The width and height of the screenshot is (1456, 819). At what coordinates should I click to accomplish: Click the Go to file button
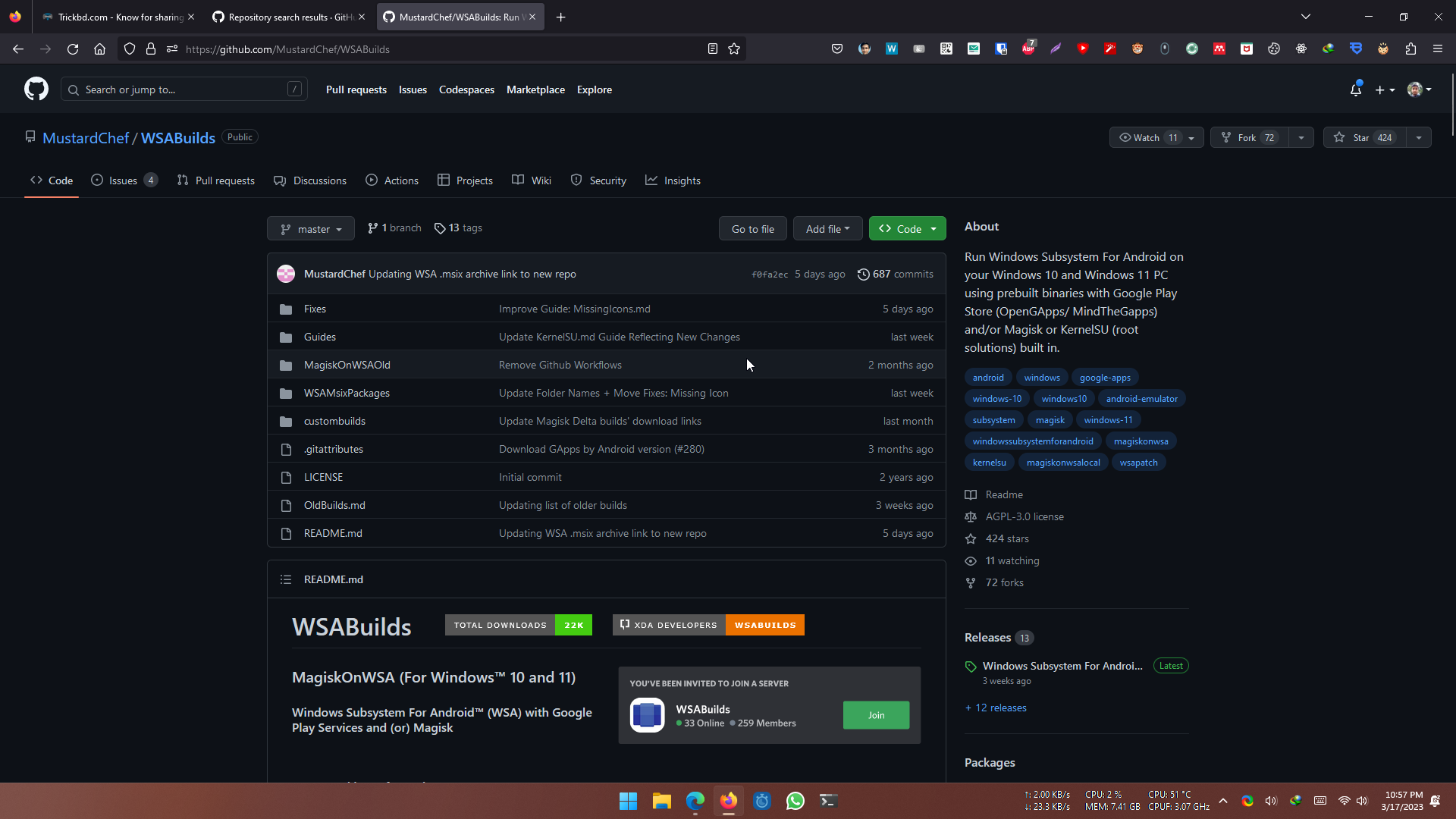(x=752, y=229)
